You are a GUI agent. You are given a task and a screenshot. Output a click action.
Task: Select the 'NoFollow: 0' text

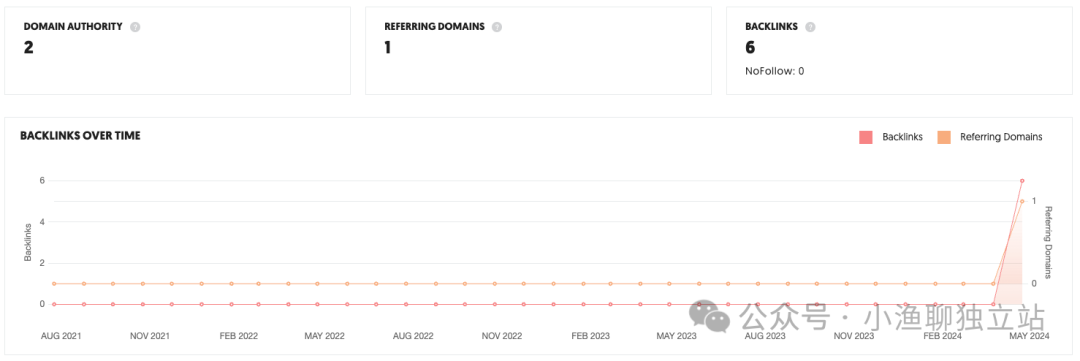pos(775,71)
